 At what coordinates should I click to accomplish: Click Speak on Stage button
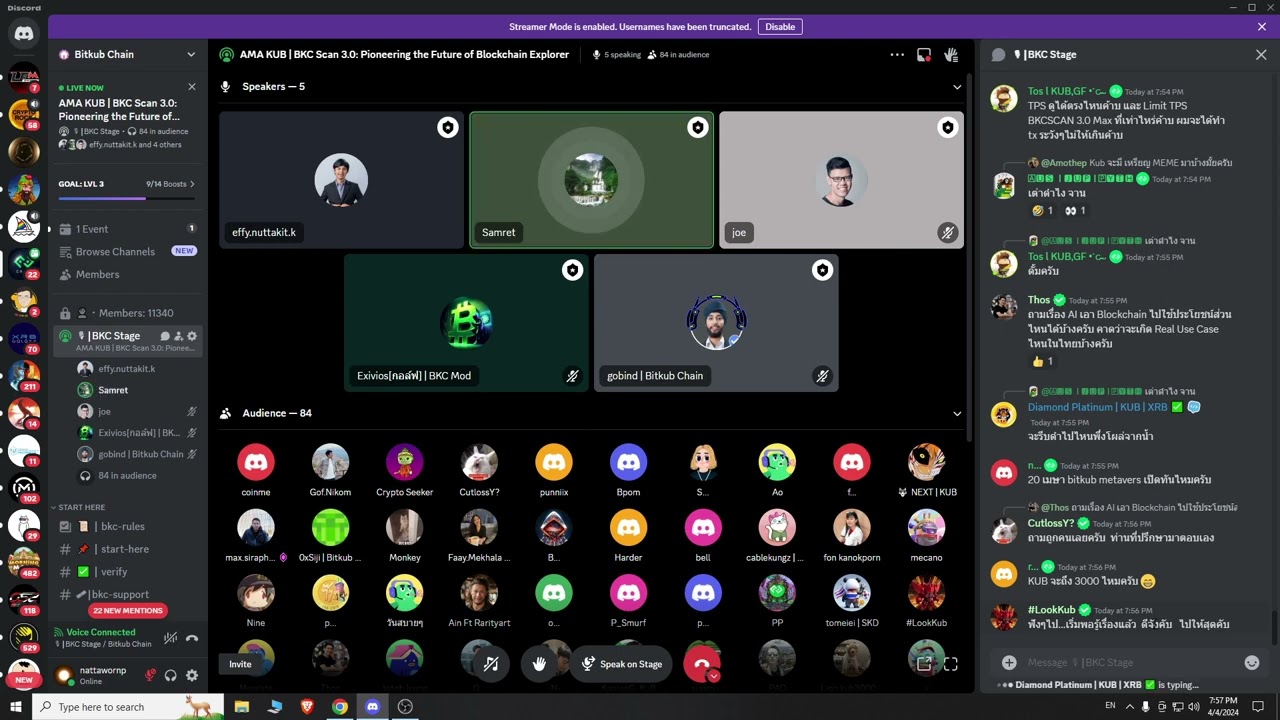(x=621, y=664)
